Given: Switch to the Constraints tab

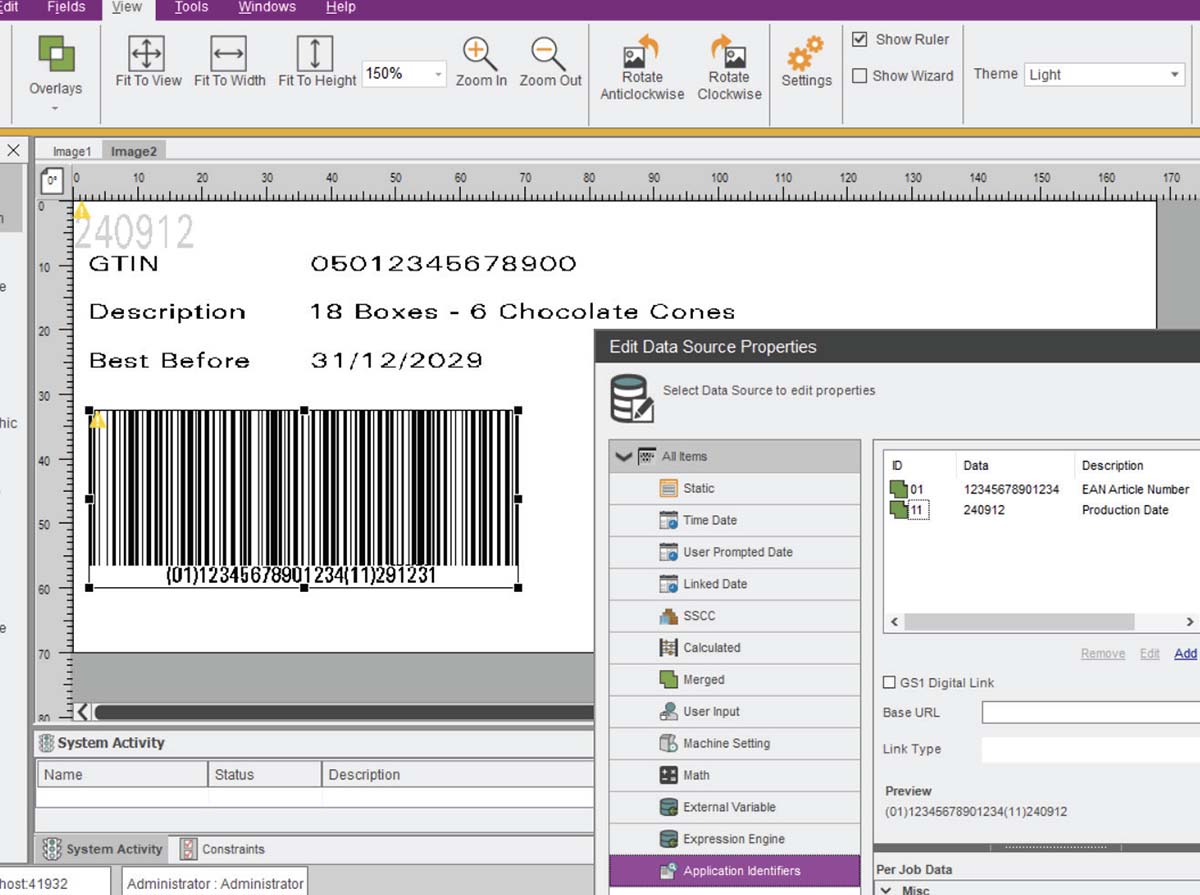Looking at the screenshot, I should 222,849.
